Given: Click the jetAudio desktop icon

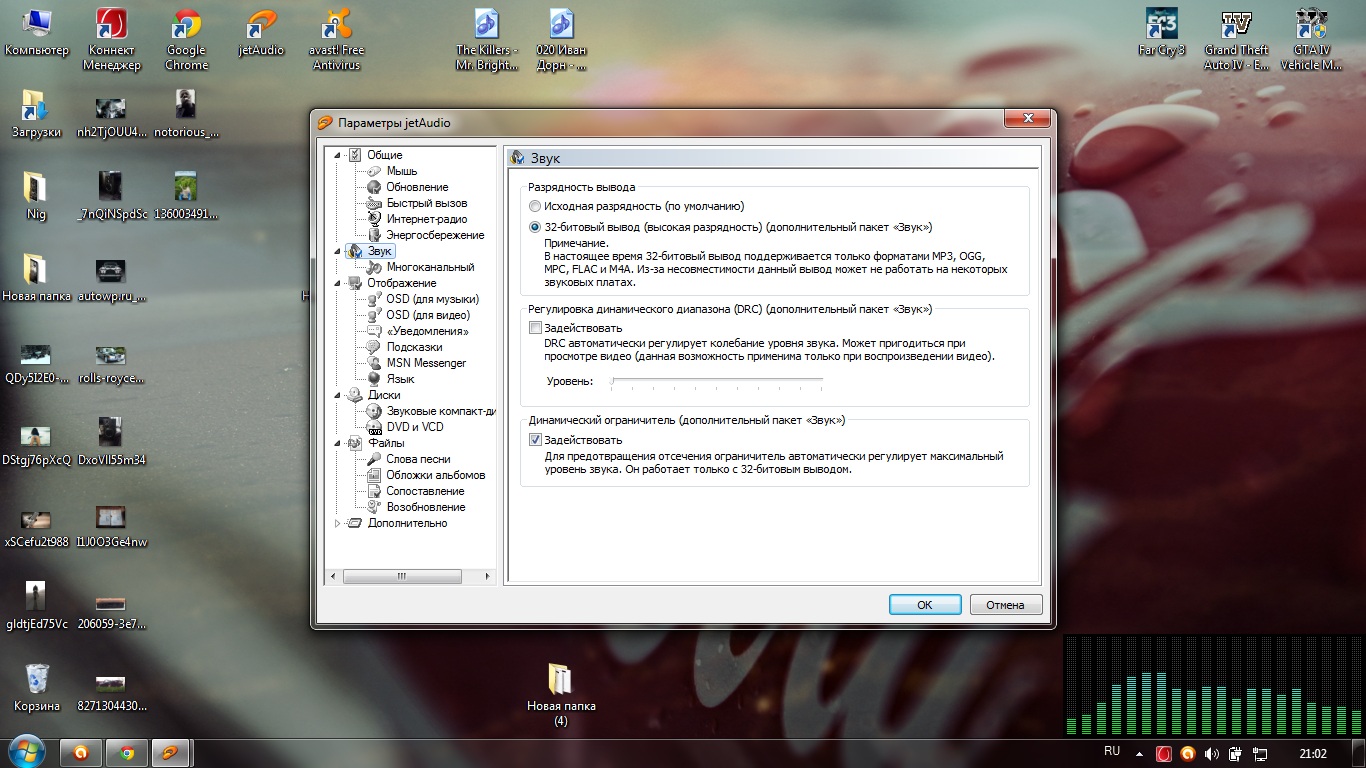Looking at the screenshot, I should (x=261, y=27).
